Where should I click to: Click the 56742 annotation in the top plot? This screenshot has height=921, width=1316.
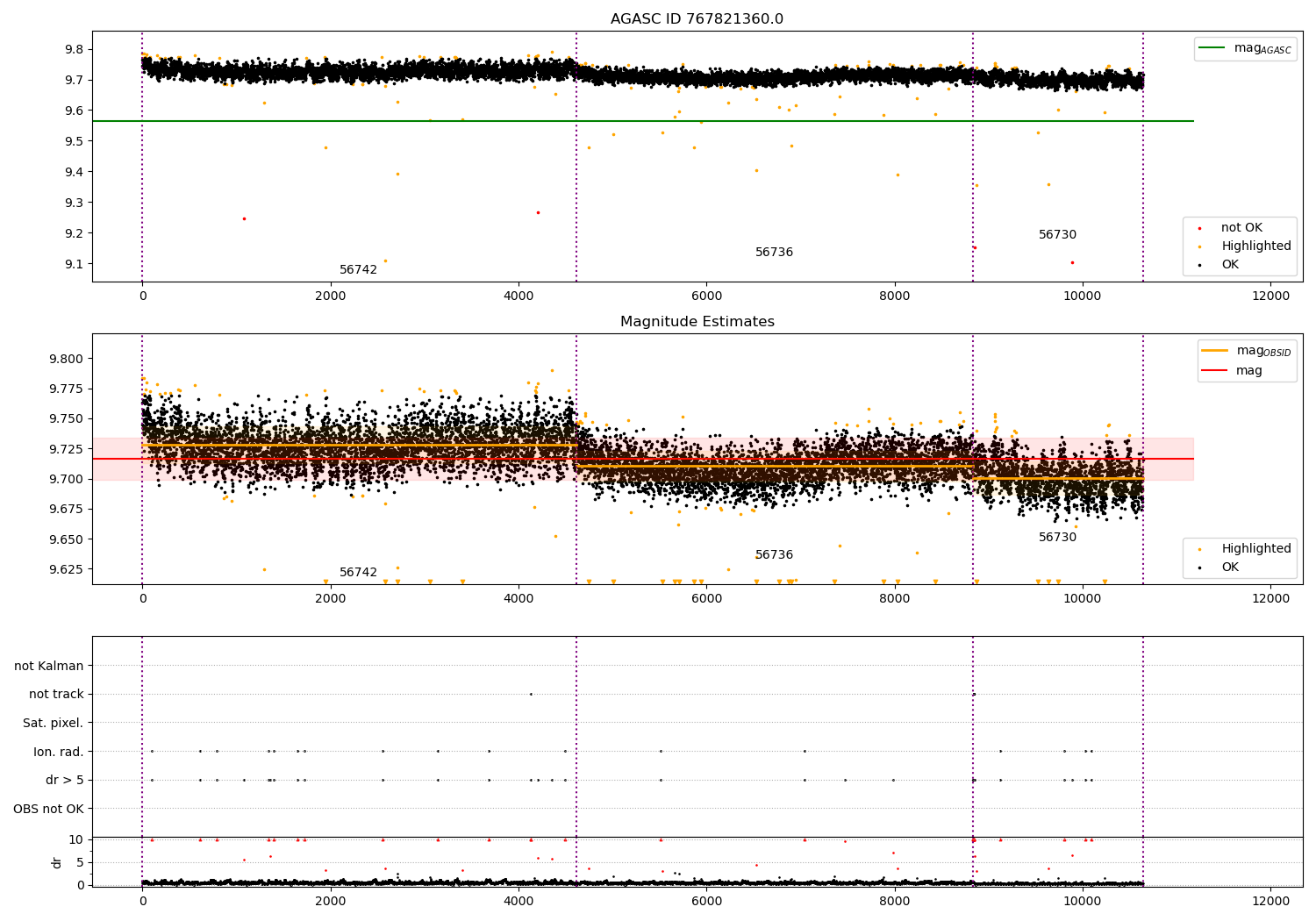click(358, 270)
